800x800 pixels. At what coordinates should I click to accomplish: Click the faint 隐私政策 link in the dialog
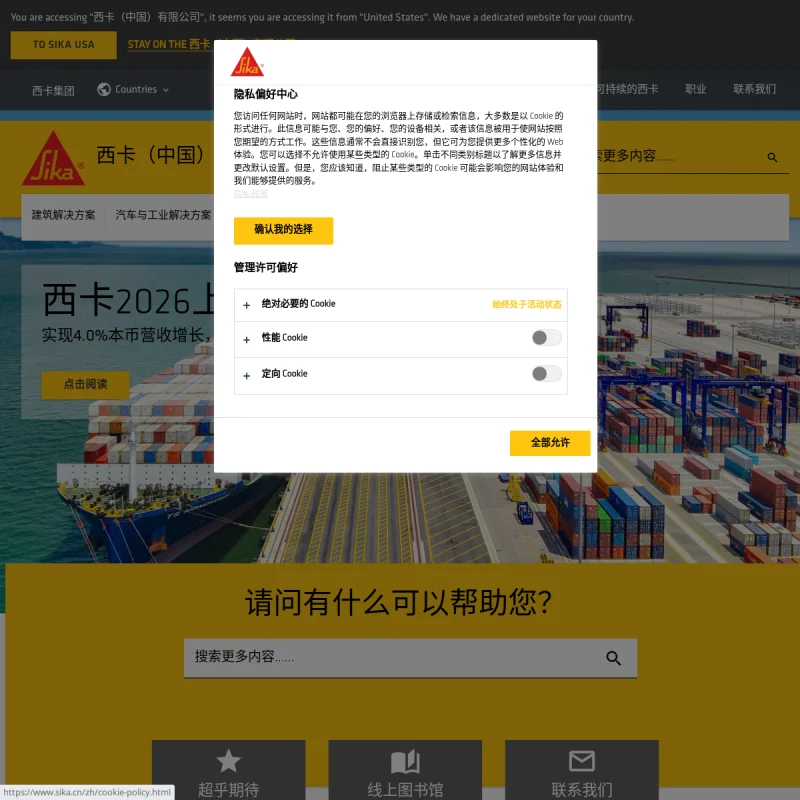tap(251, 193)
